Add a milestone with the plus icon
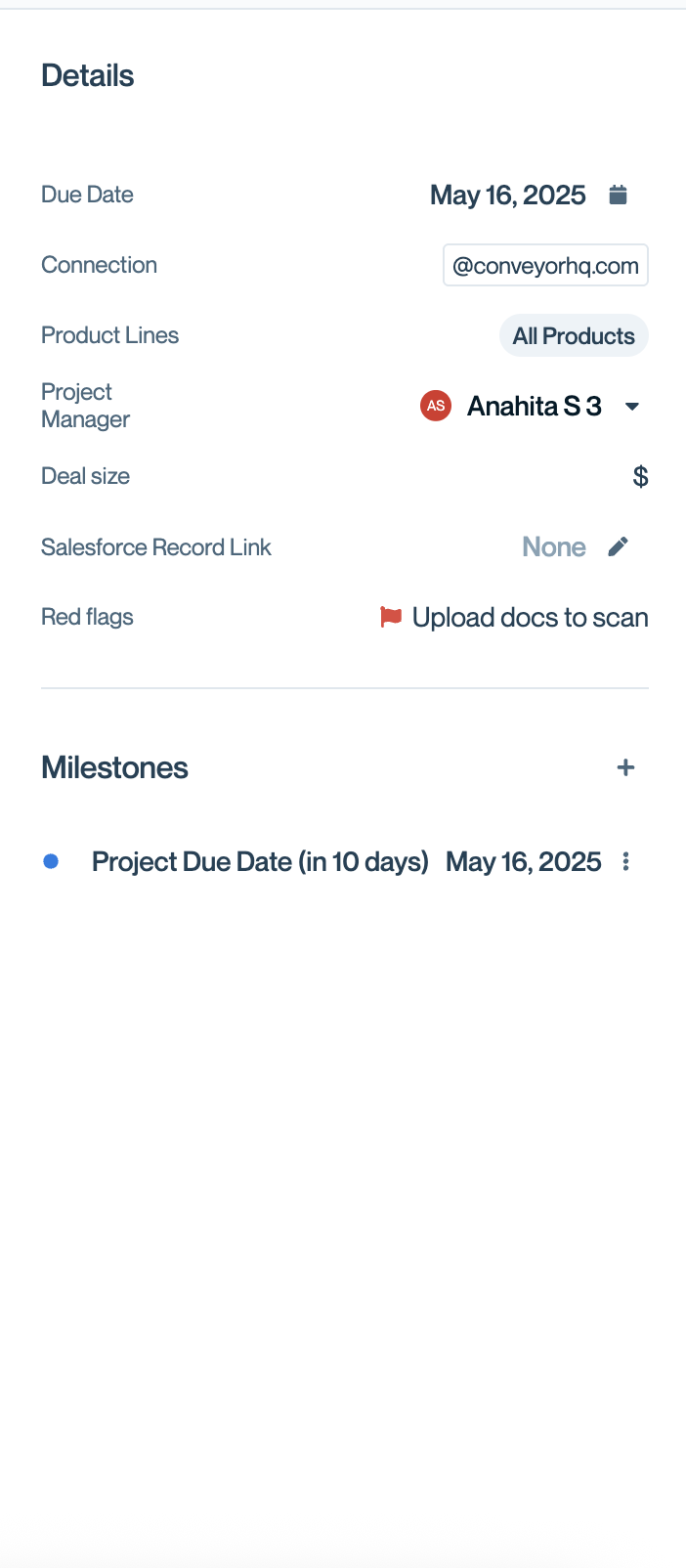 click(x=626, y=767)
